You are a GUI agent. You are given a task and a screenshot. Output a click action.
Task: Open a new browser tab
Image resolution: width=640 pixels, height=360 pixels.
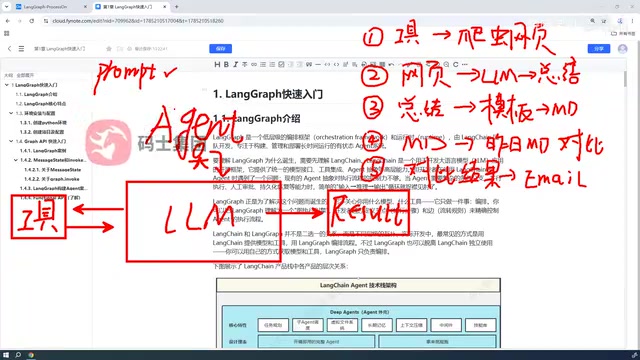[x=177, y=7]
